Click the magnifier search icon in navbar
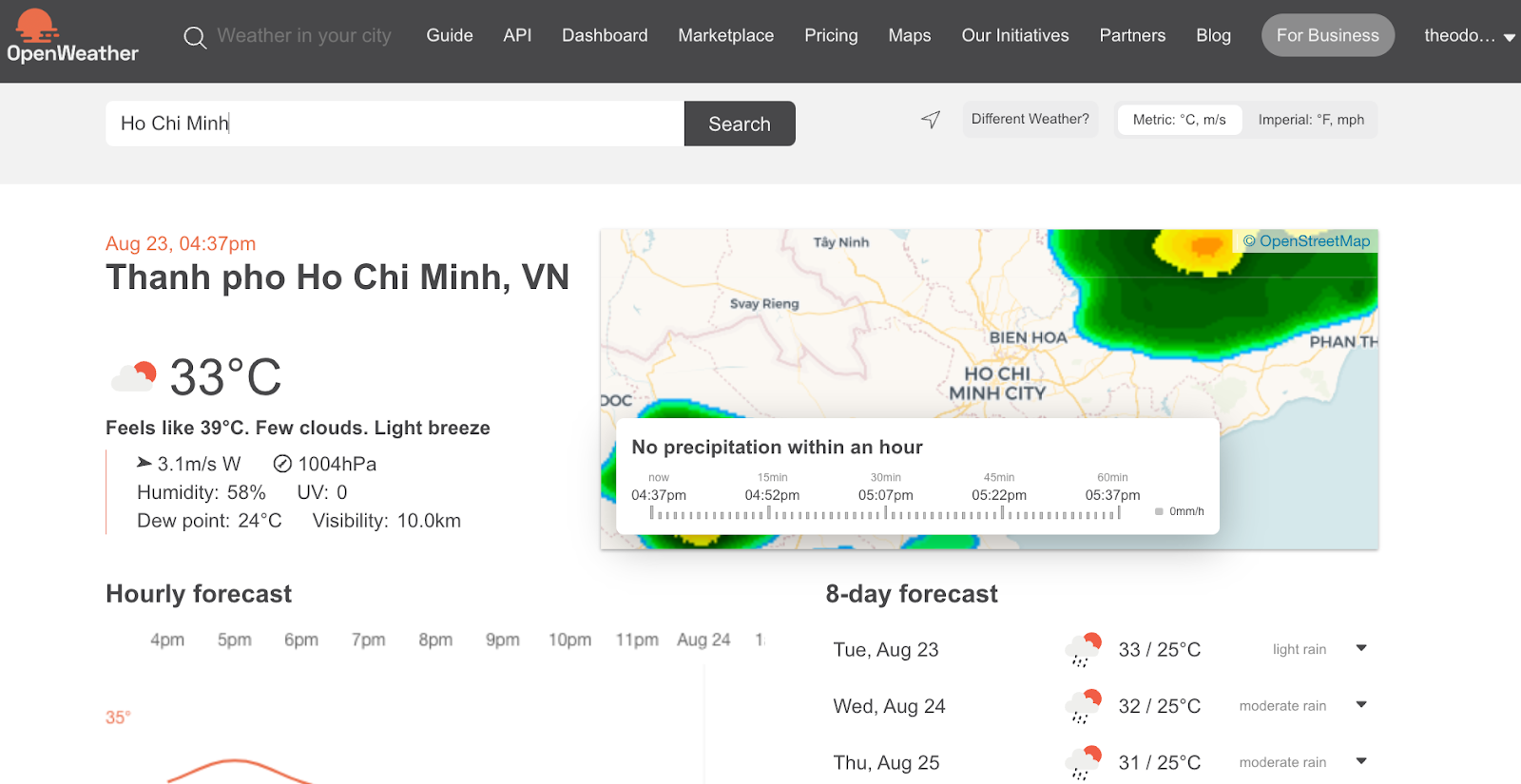Viewport: 1521px width, 784px height. point(195,38)
